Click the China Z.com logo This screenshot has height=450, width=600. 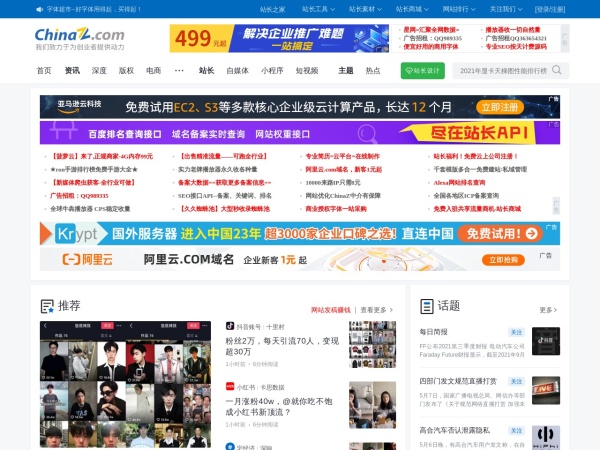[x=80, y=38]
